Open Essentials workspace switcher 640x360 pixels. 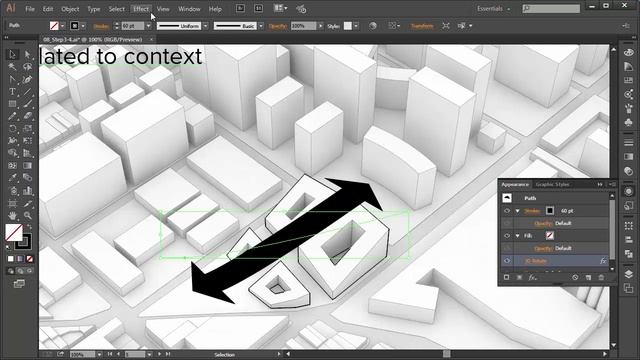coord(494,9)
